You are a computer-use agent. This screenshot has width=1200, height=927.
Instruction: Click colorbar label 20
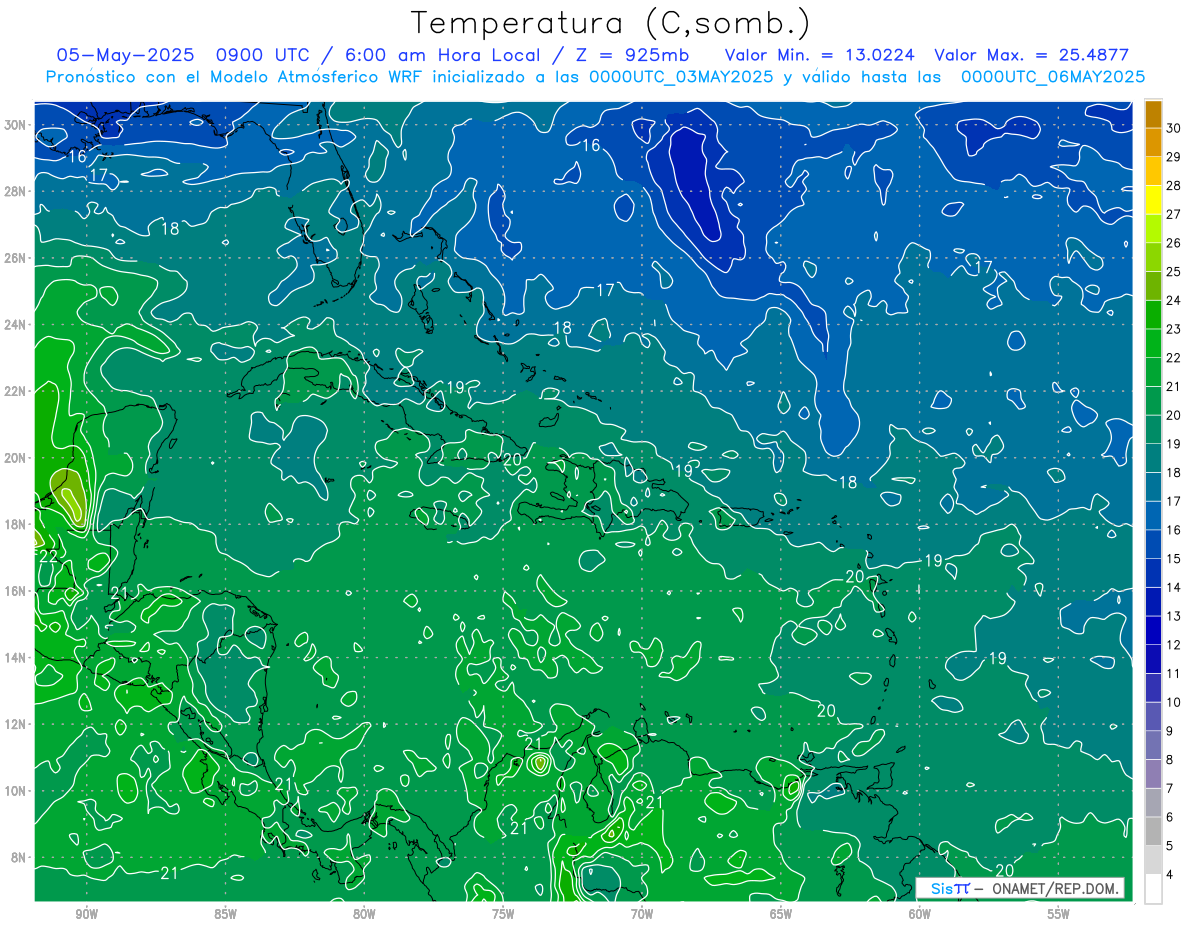coord(1174,415)
